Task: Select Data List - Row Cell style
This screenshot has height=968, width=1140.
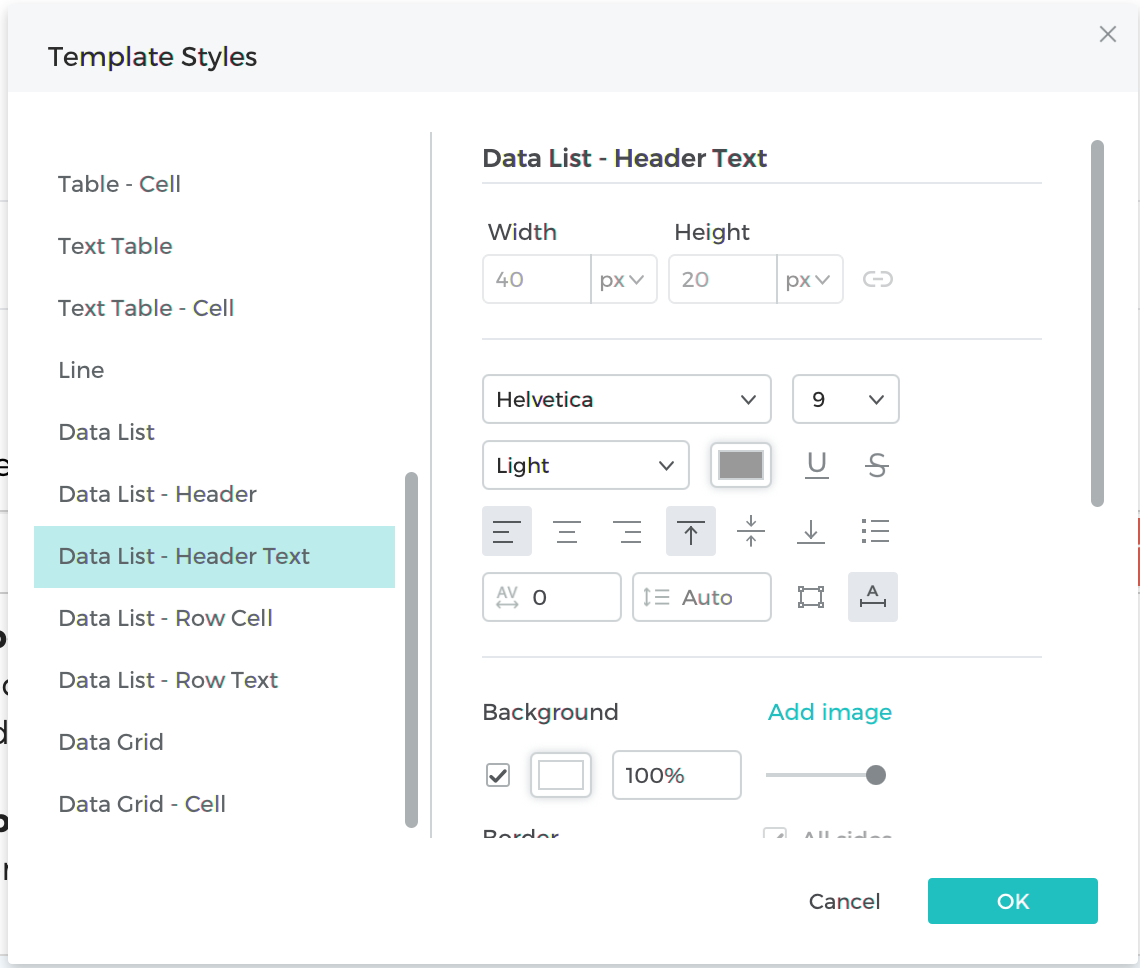Action: [x=166, y=618]
